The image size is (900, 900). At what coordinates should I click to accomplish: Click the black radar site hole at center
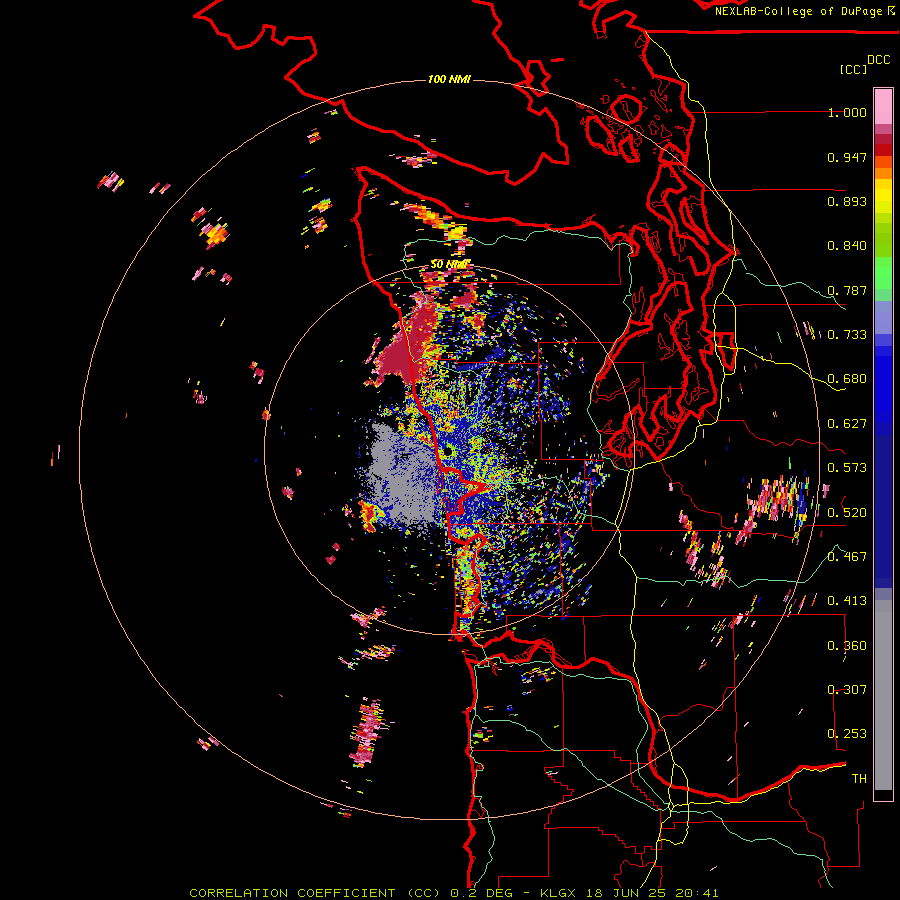pyautogui.click(x=447, y=453)
